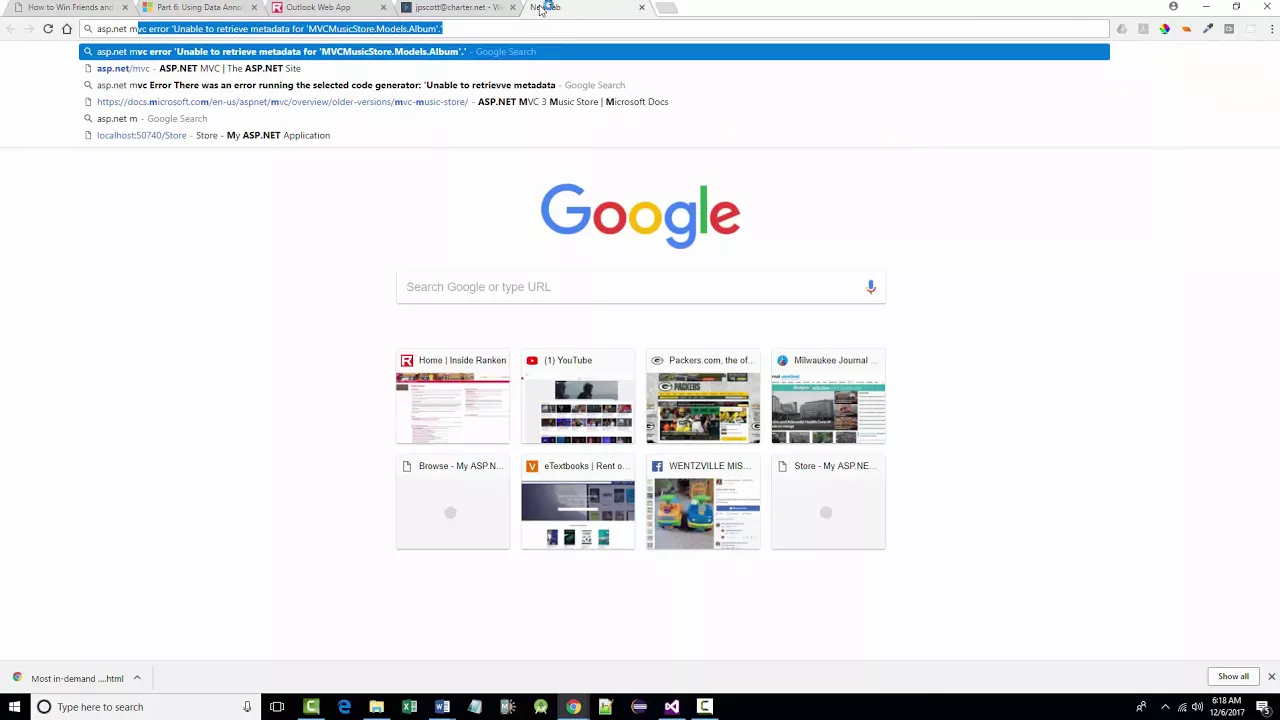Open the (1) YouTube thumbnail tile
This screenshot has width=1280, height=720.
[x=578, y=396]
